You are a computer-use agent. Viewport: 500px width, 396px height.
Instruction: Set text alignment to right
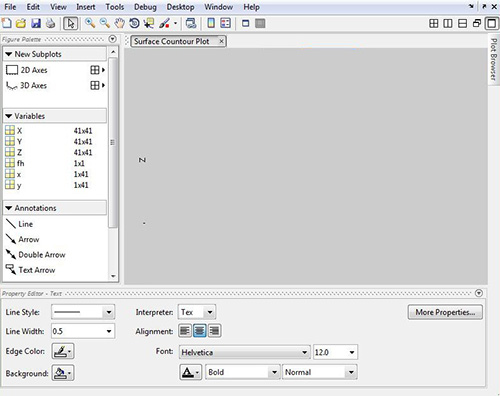tap(214, 331)
